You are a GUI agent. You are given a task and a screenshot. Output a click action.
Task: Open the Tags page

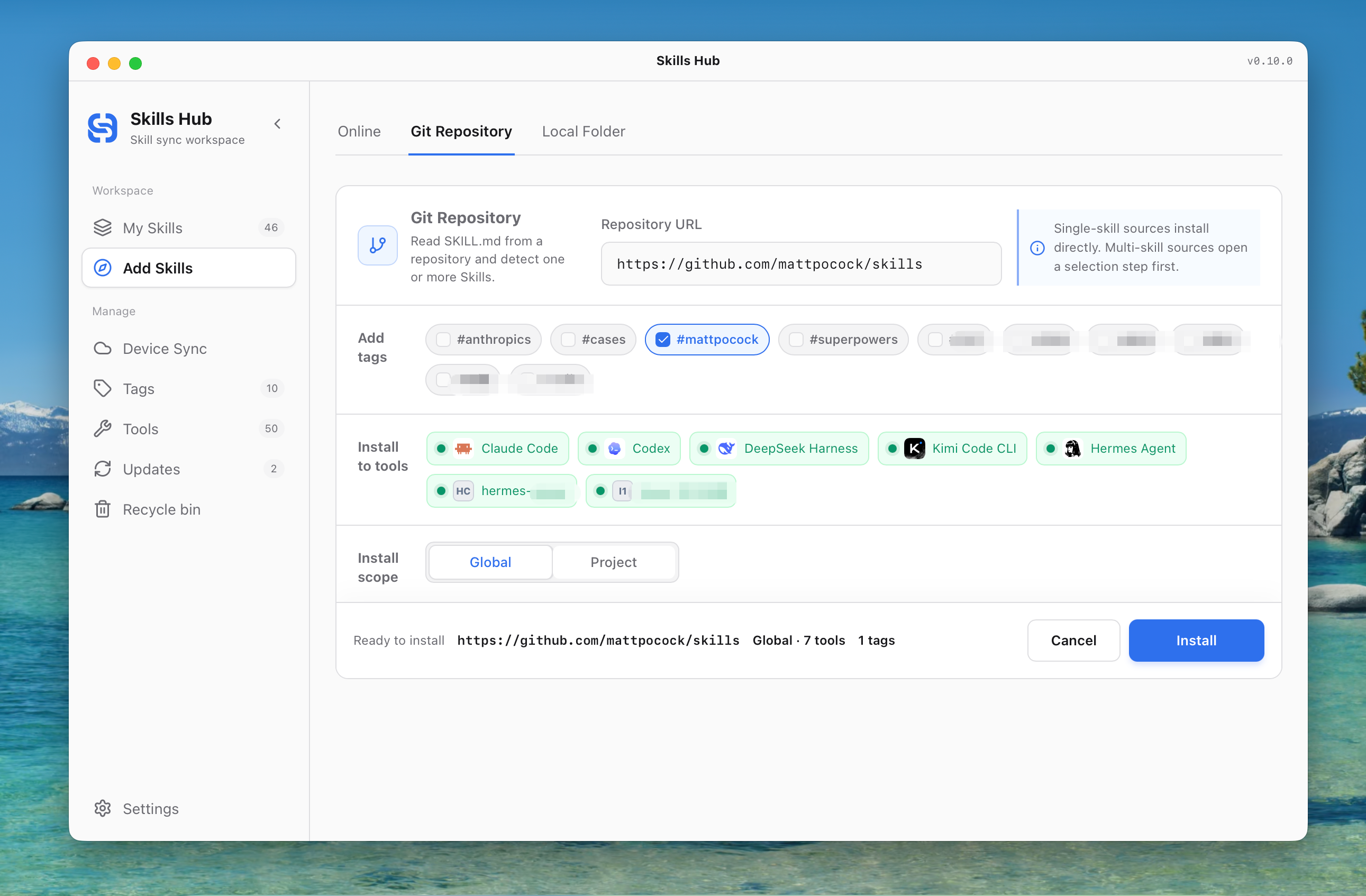click(x=189, y=389)
